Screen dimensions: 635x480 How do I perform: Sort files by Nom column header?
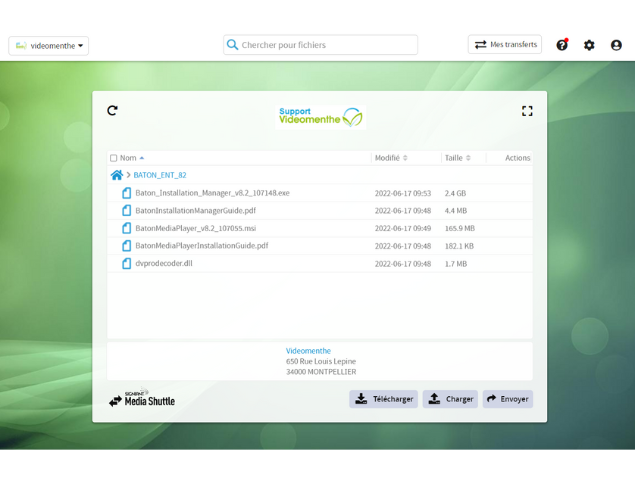[x=129, y=158]
